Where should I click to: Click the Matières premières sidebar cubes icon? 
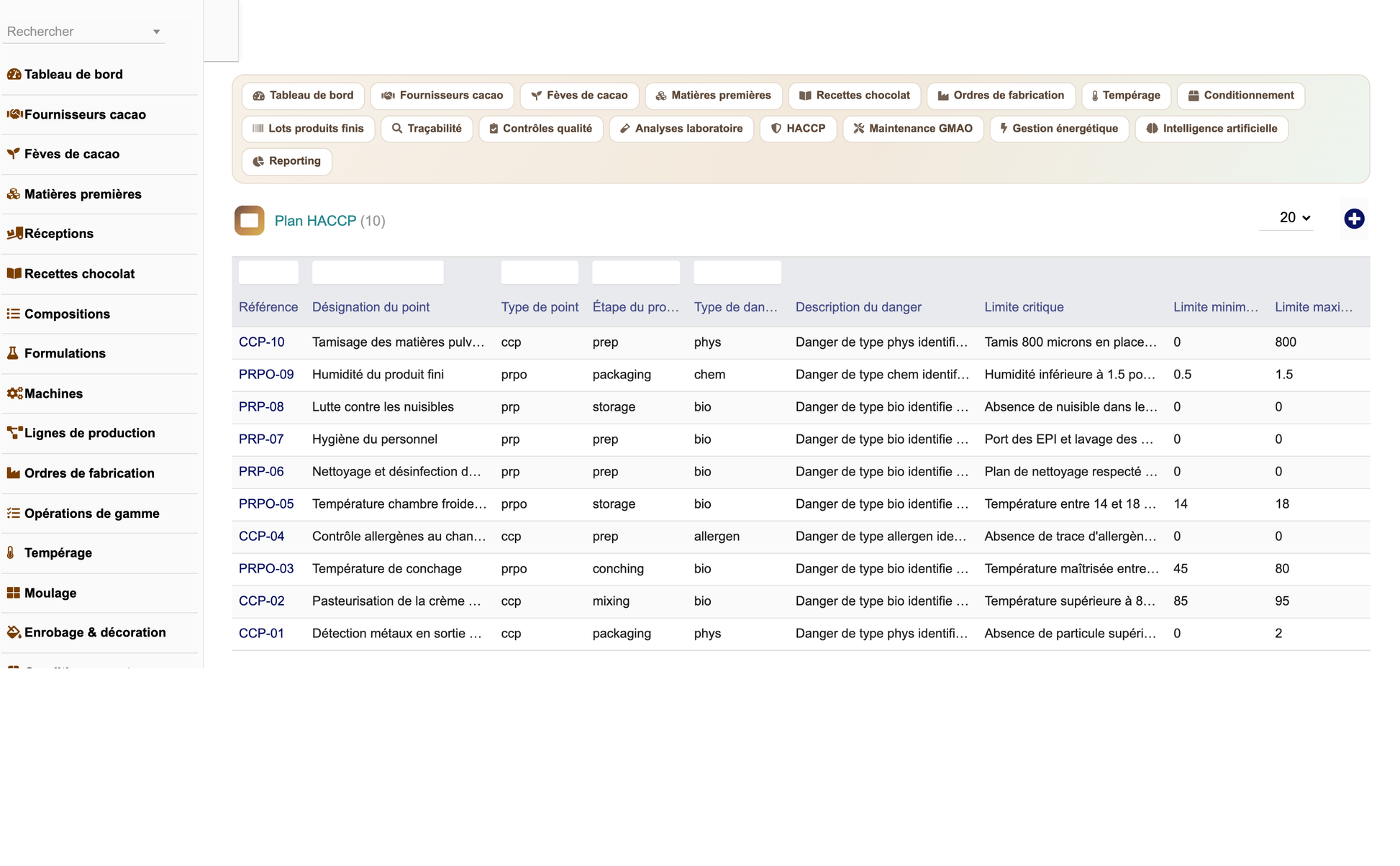click(14, 194)
